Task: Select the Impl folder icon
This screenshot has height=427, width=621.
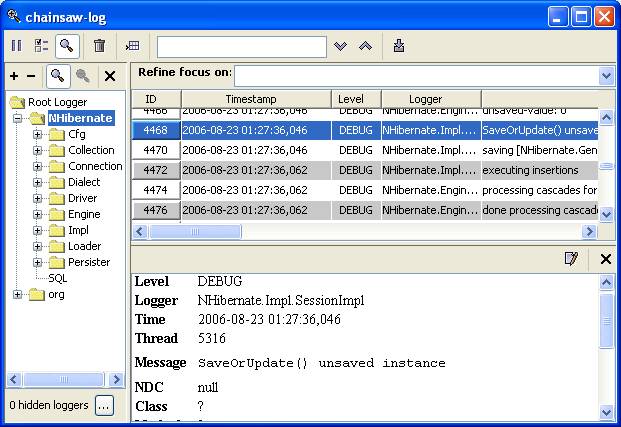Action: [x=57, y=231]
